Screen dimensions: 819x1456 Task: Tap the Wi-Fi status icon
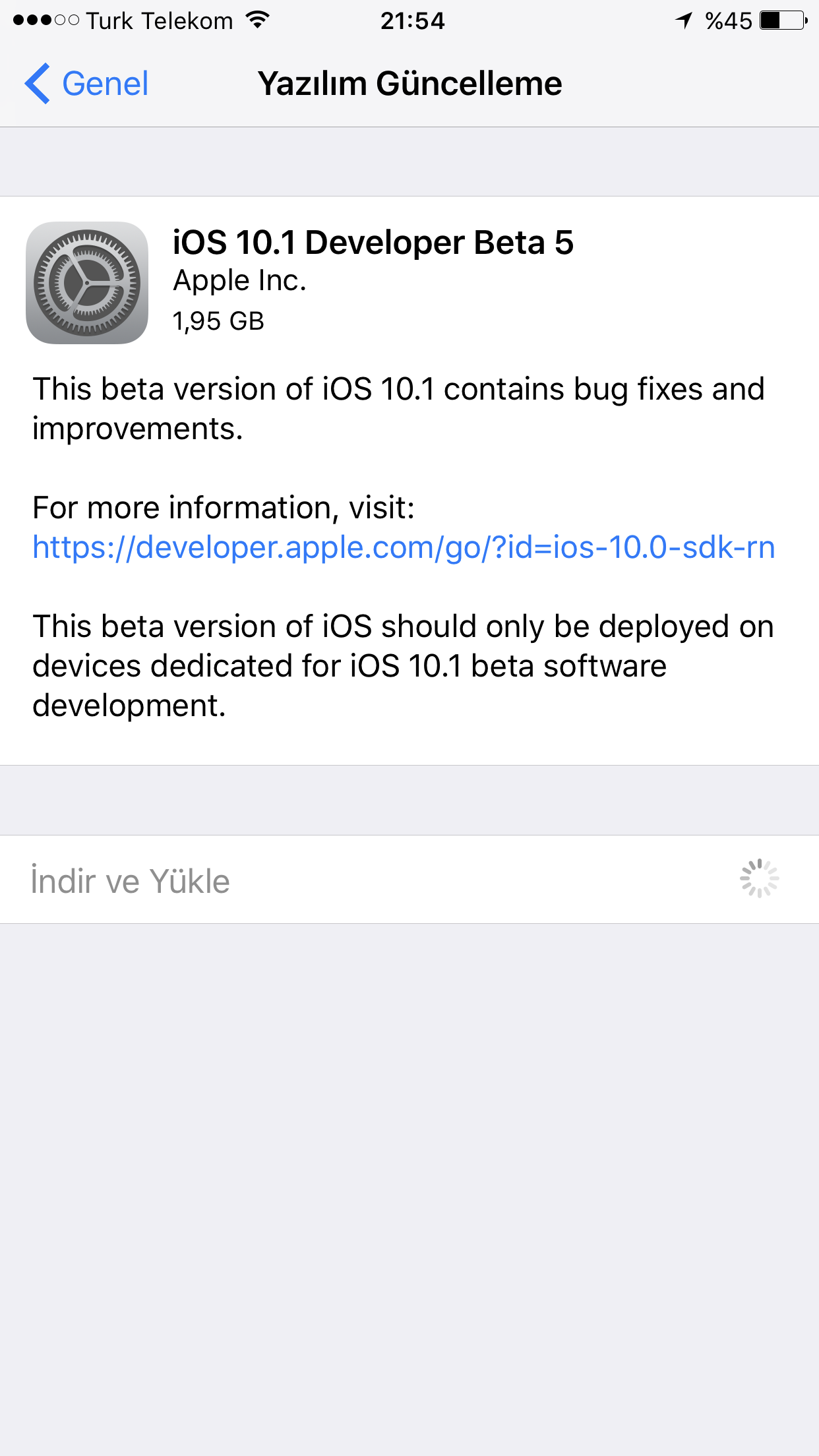point(258,20)
